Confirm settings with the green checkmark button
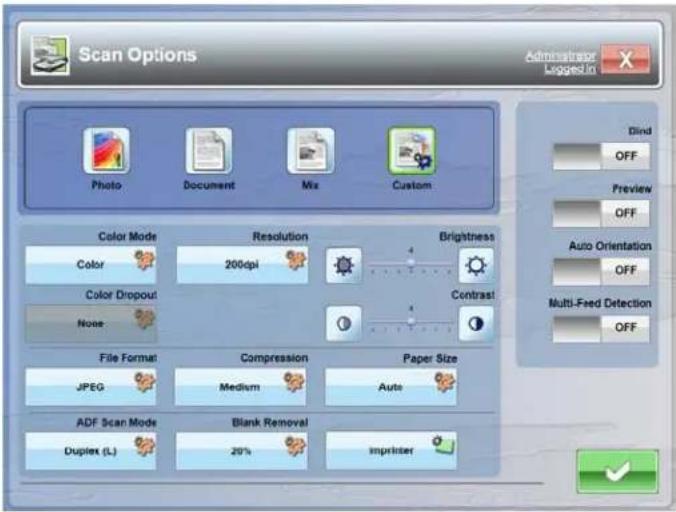 coord(617,471)
